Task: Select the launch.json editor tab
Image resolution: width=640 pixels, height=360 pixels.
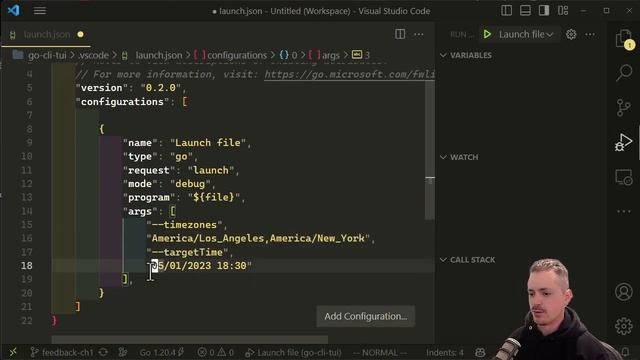Action: 47,35
